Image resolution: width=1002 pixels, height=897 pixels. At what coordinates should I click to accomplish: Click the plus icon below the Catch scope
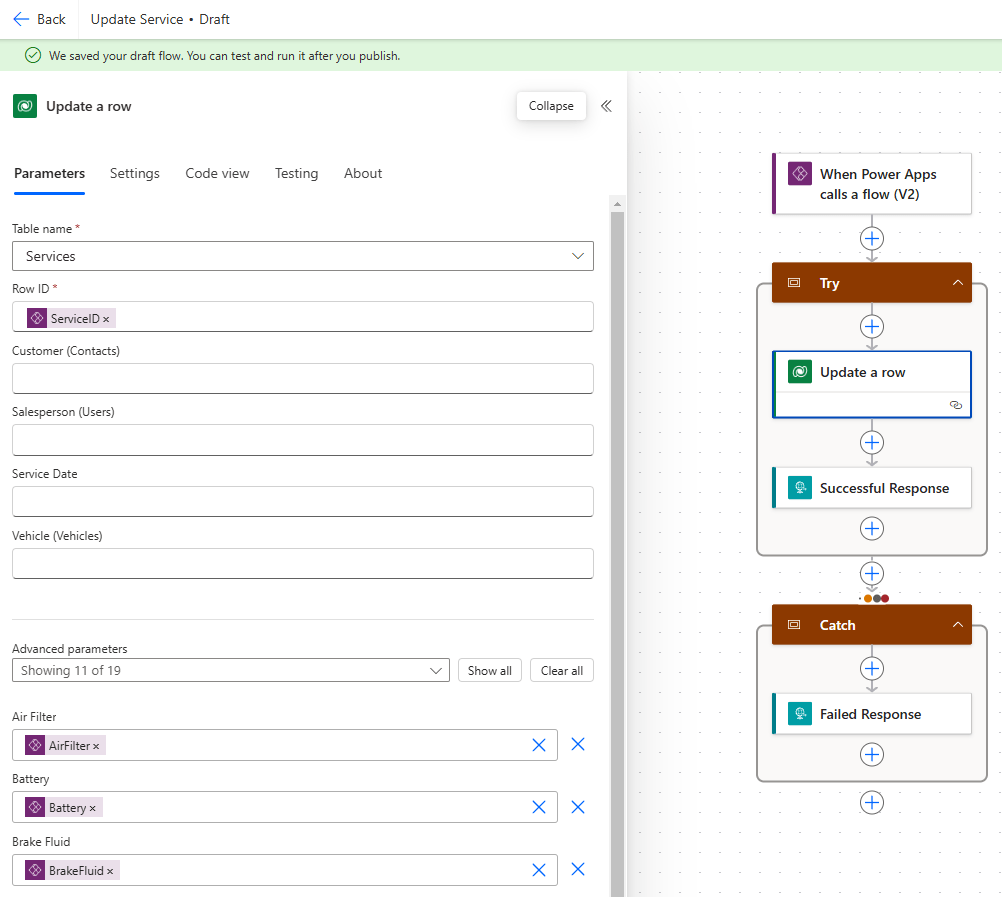click(x=872, y=802)
